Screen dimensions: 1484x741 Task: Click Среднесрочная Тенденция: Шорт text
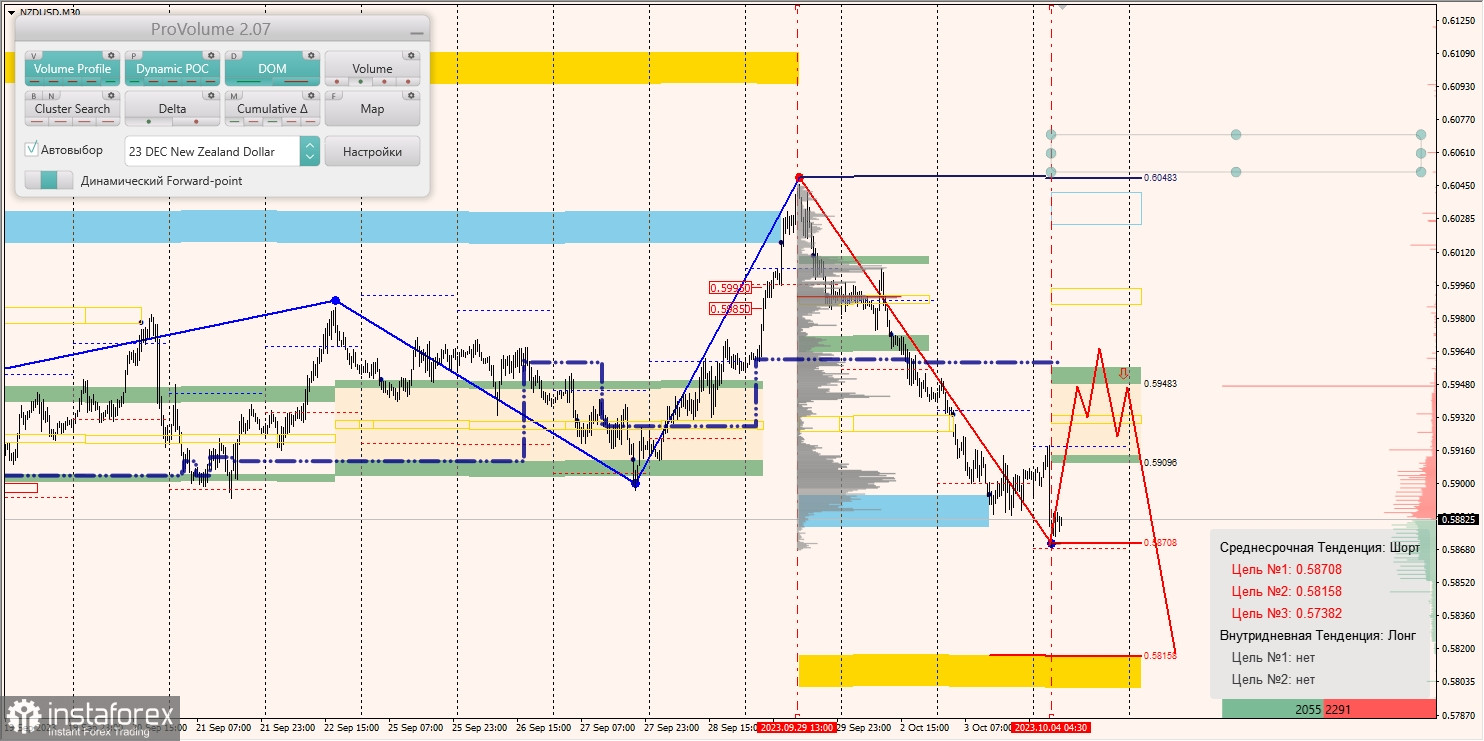click(1319, 547)
